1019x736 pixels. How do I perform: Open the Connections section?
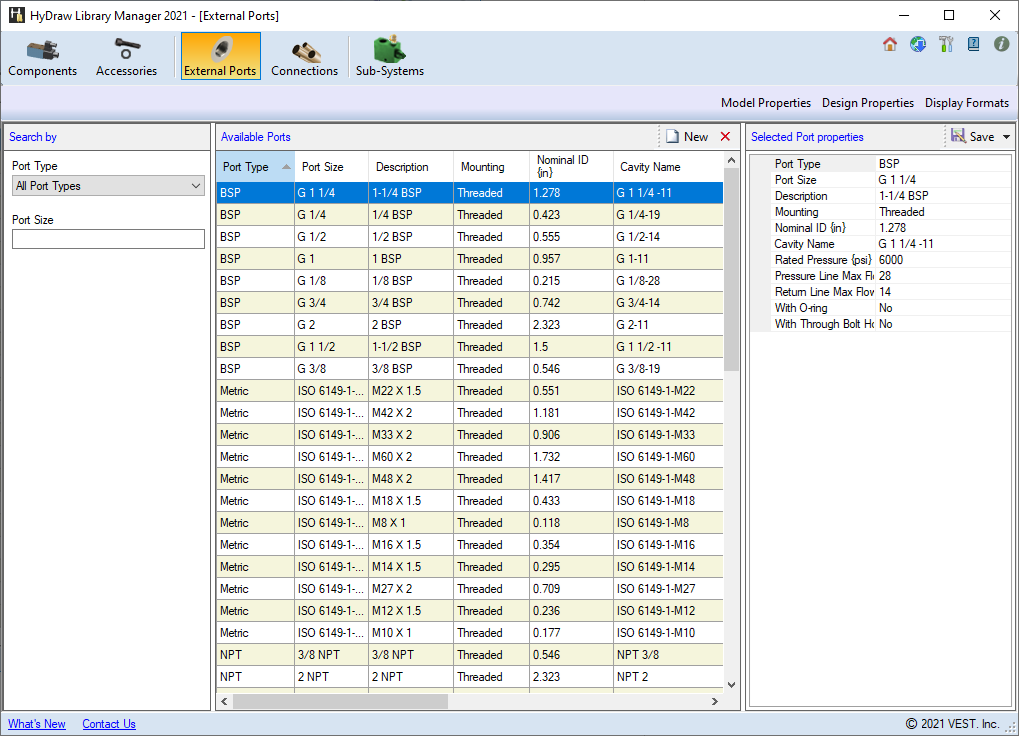[x=304, y=57]
